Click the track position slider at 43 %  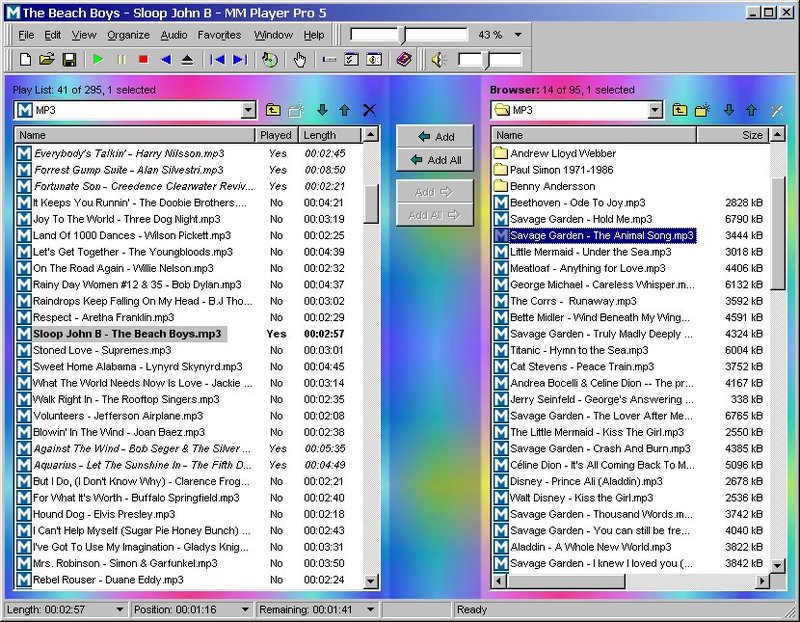click(403, 35)
